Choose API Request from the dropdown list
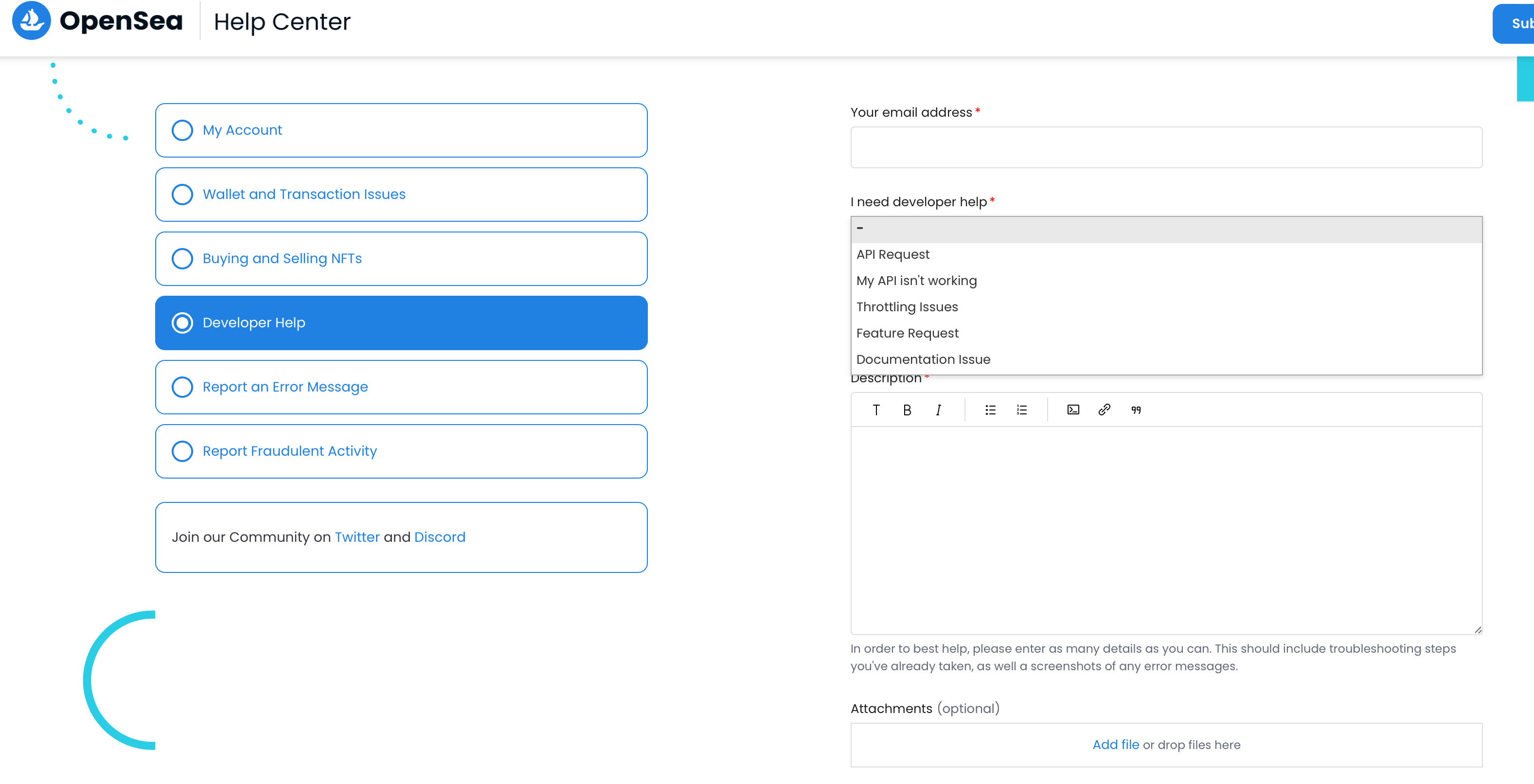The height and width of the screenshot is (784, 1534). tap(892, 254)
